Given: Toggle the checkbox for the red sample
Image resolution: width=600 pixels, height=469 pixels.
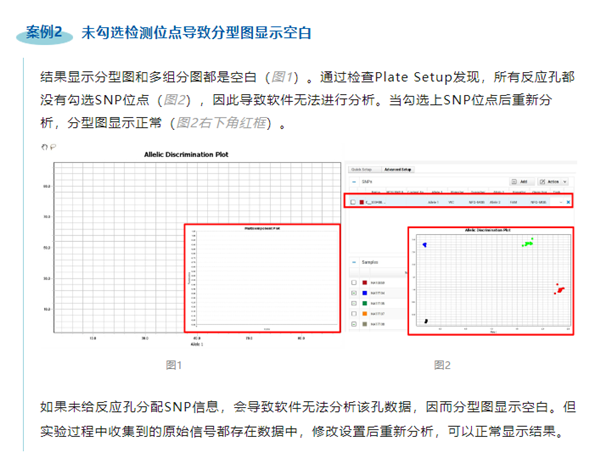Looking at the screenshot, I should pos(354,283).
